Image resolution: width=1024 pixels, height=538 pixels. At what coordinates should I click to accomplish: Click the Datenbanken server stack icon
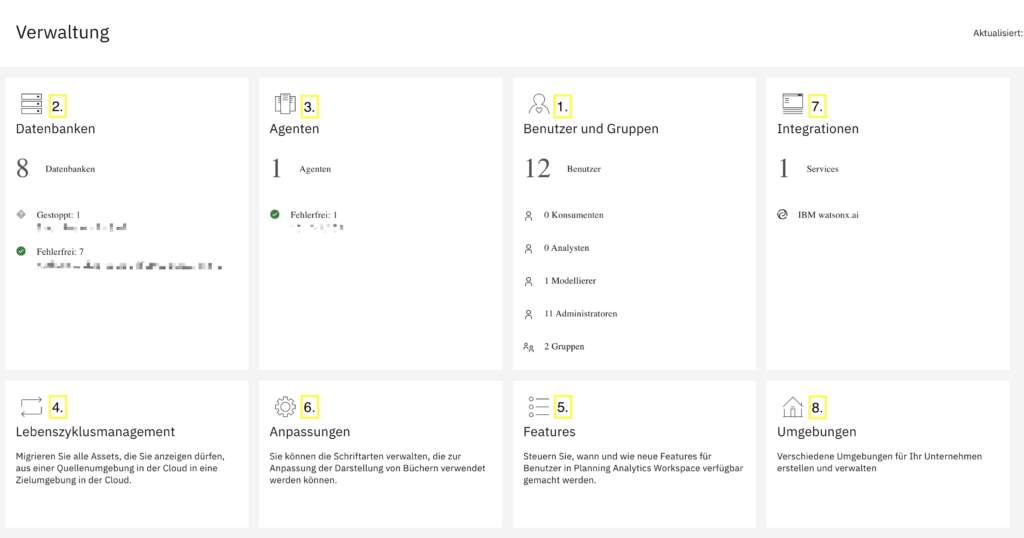31,104
